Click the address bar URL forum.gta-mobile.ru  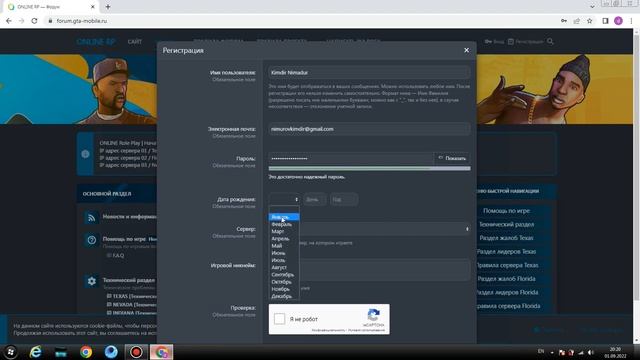point(82,21)
